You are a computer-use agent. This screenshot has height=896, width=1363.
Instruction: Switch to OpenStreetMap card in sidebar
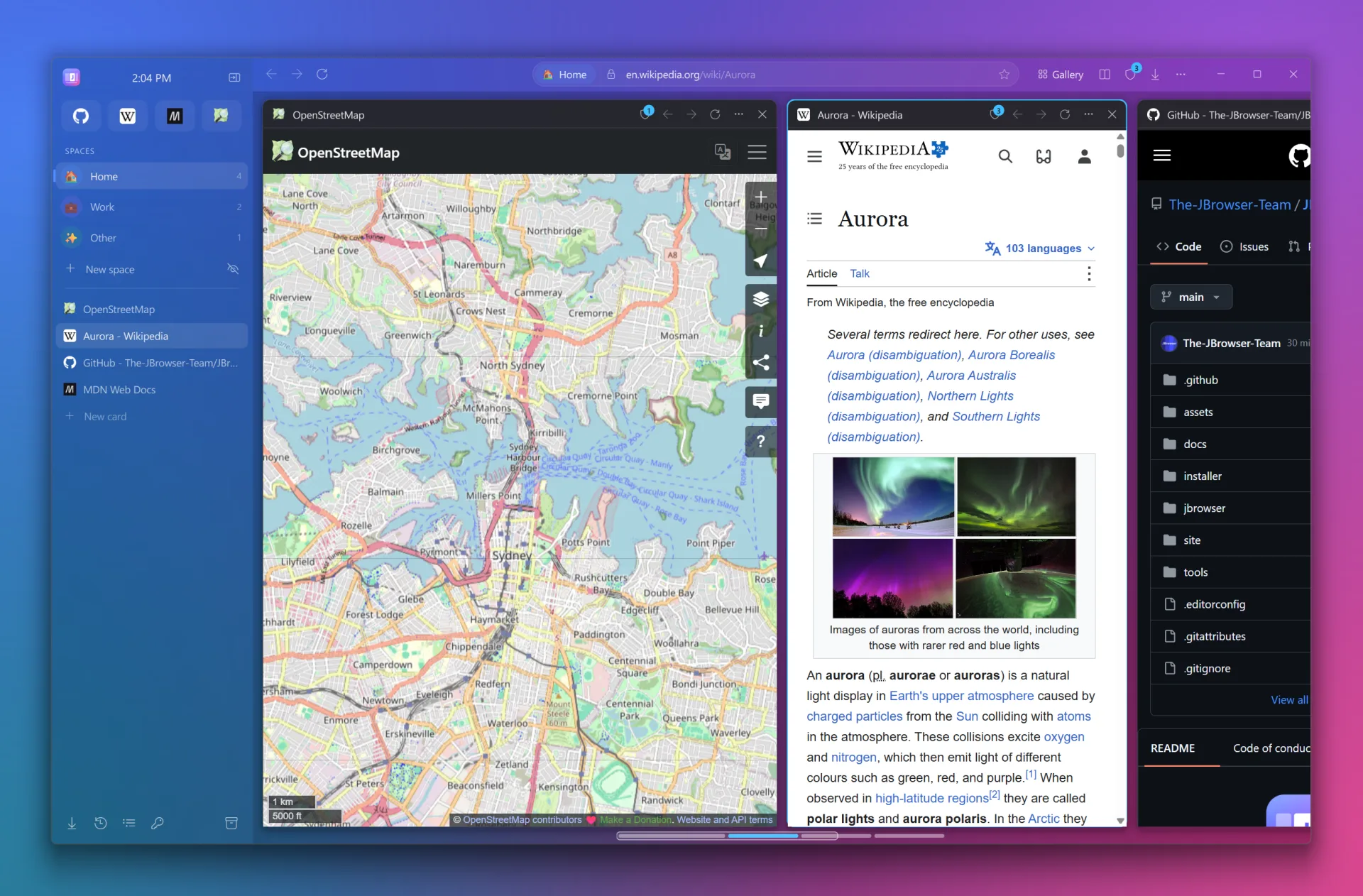pyautogui.click(x=151, y=309)
